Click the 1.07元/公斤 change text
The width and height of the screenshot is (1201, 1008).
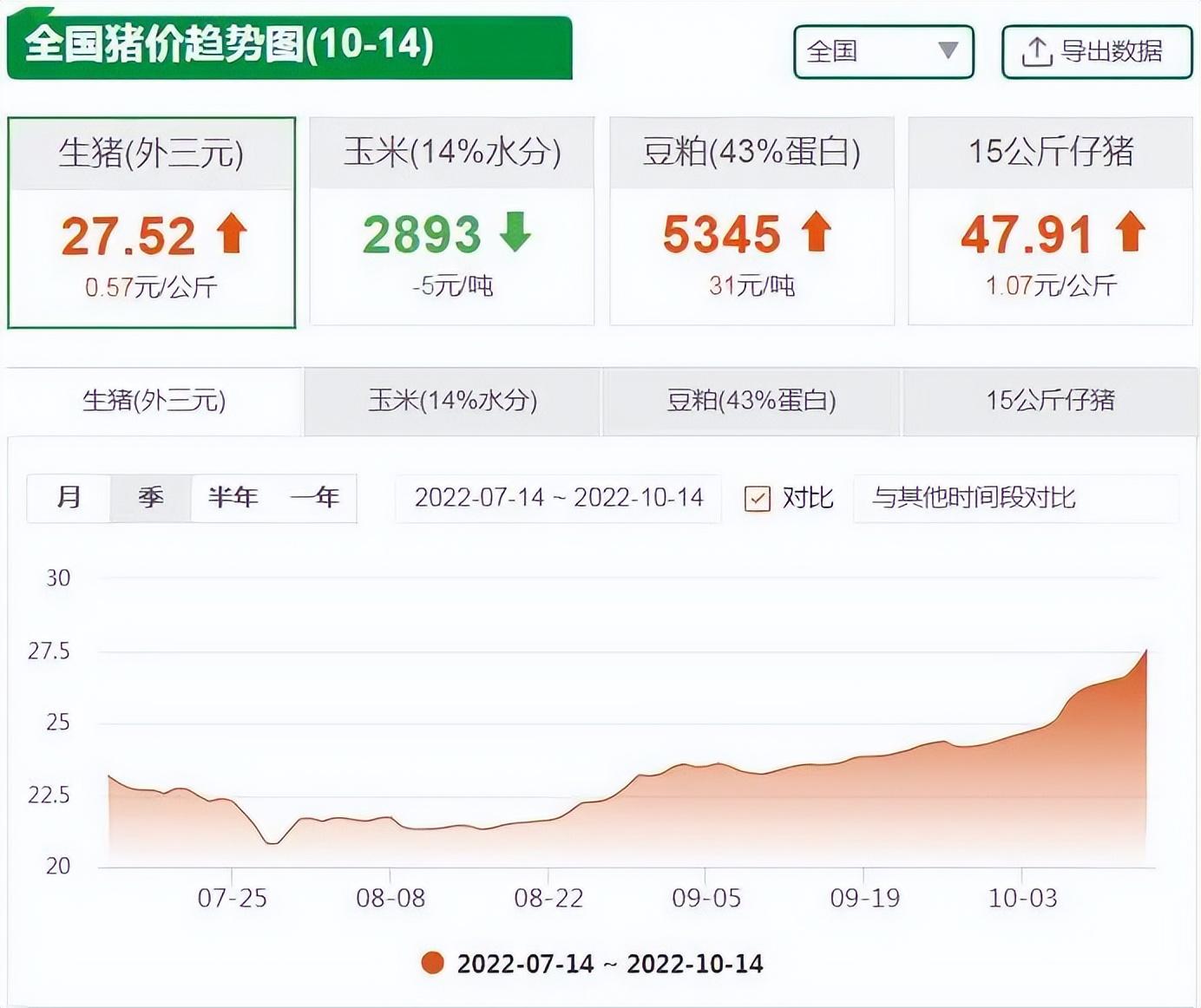(1051, 285)
